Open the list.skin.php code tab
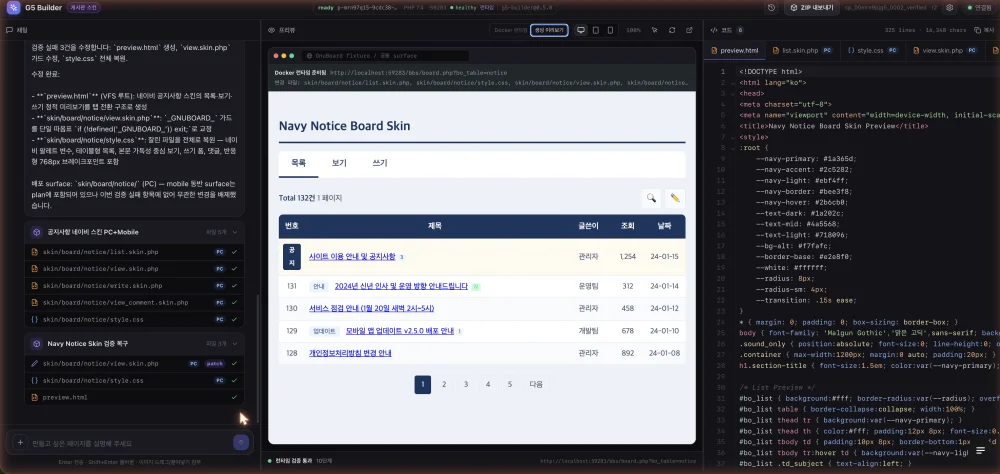The height and width of the screenshot is (474, 1000). click(x=802, y=50)
